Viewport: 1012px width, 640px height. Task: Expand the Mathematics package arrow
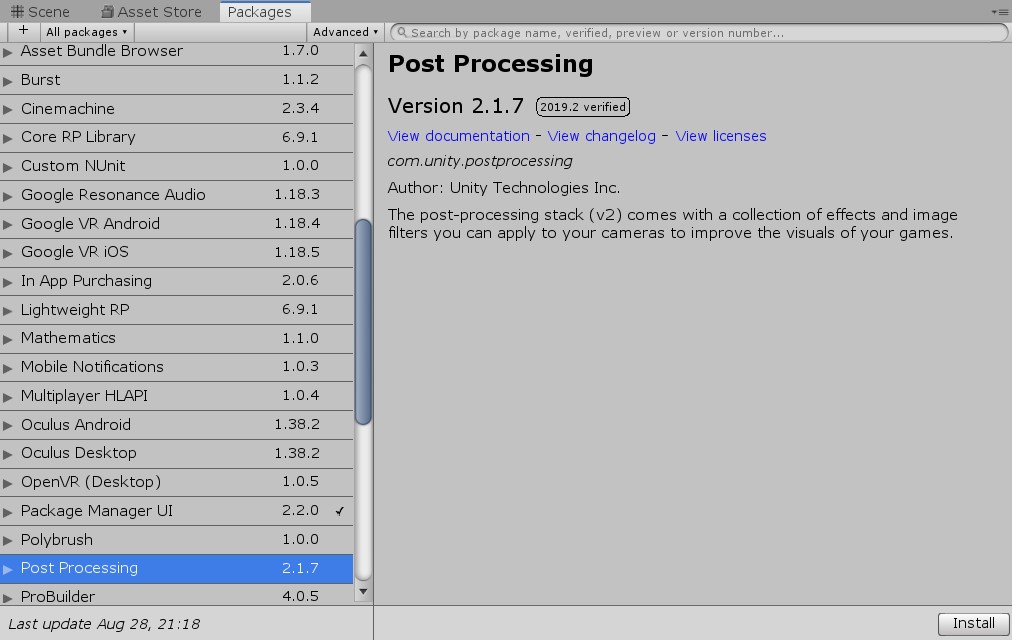click(x=8, y=339)
